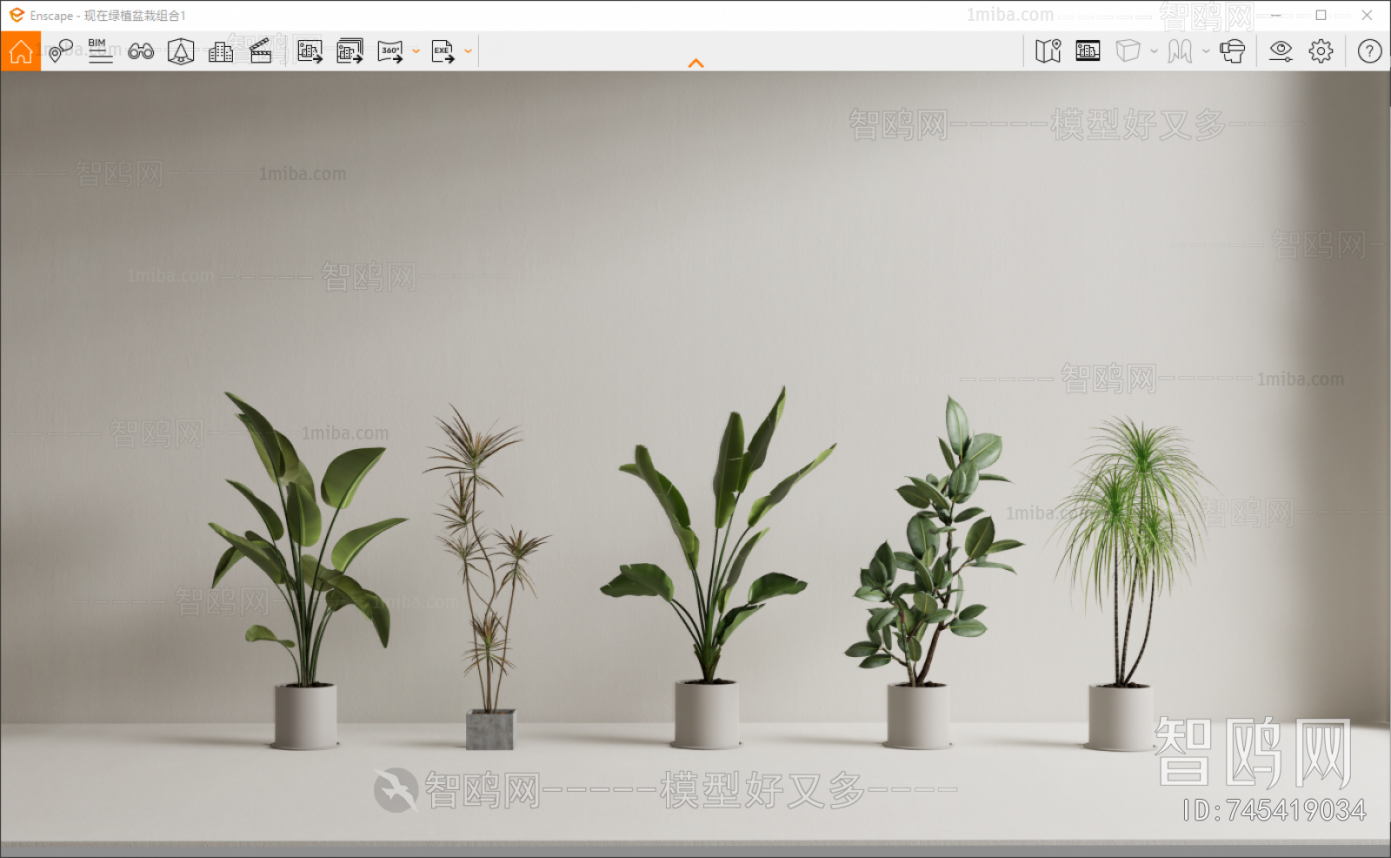The image size is (1391, 858).
Task: Export standalone EXE file
Action: tap(443, 51)
